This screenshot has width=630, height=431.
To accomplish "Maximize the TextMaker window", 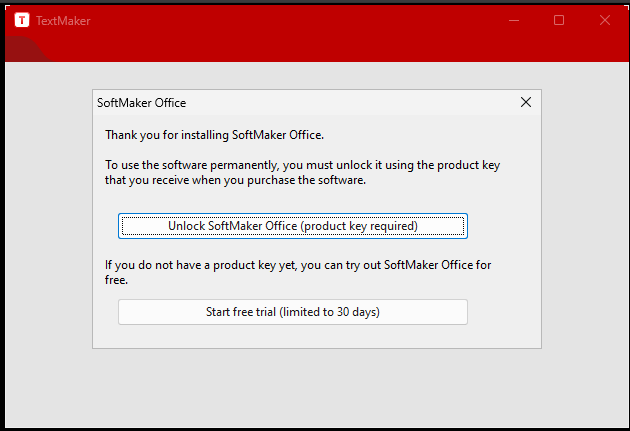I will click(559, 20).
